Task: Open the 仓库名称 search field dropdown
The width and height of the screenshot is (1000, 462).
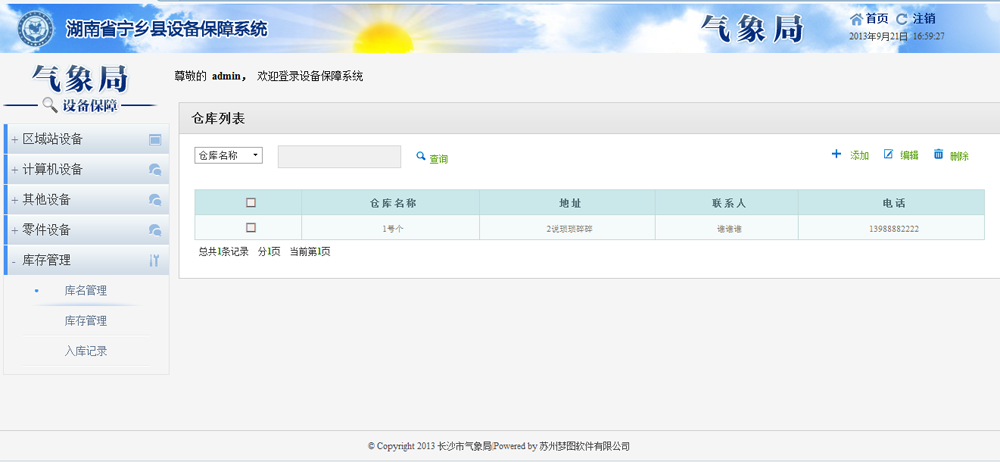Action: pyautogui.click(x=228, y=155)
